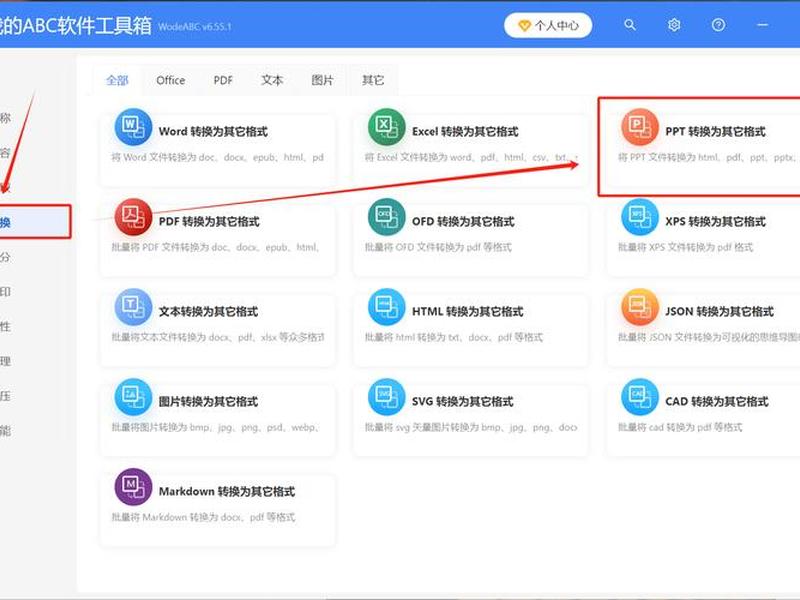Screen dimensions: 800x600
Task: Switch to the PDF tab
Action: click(x=223, y=80)
